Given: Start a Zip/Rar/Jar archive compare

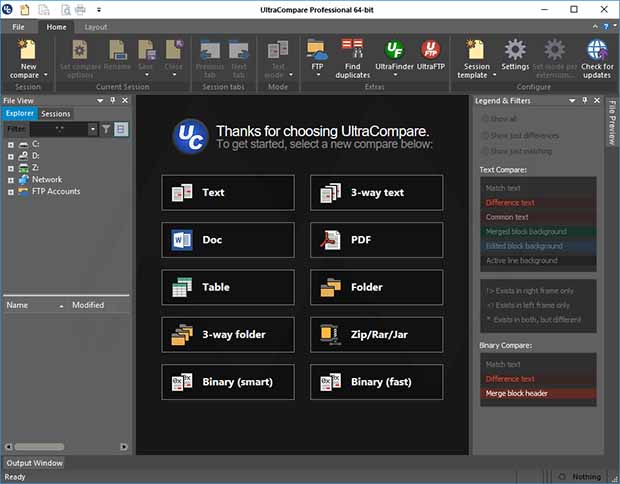Looking at the screenshot, I should [376, 335].
